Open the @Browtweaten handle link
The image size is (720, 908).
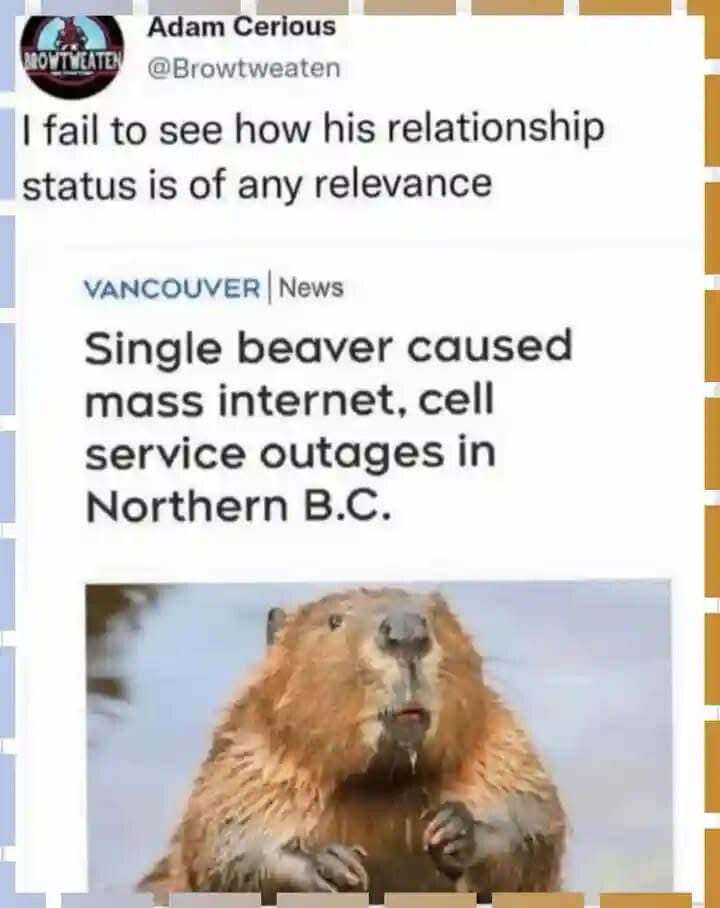244,68
